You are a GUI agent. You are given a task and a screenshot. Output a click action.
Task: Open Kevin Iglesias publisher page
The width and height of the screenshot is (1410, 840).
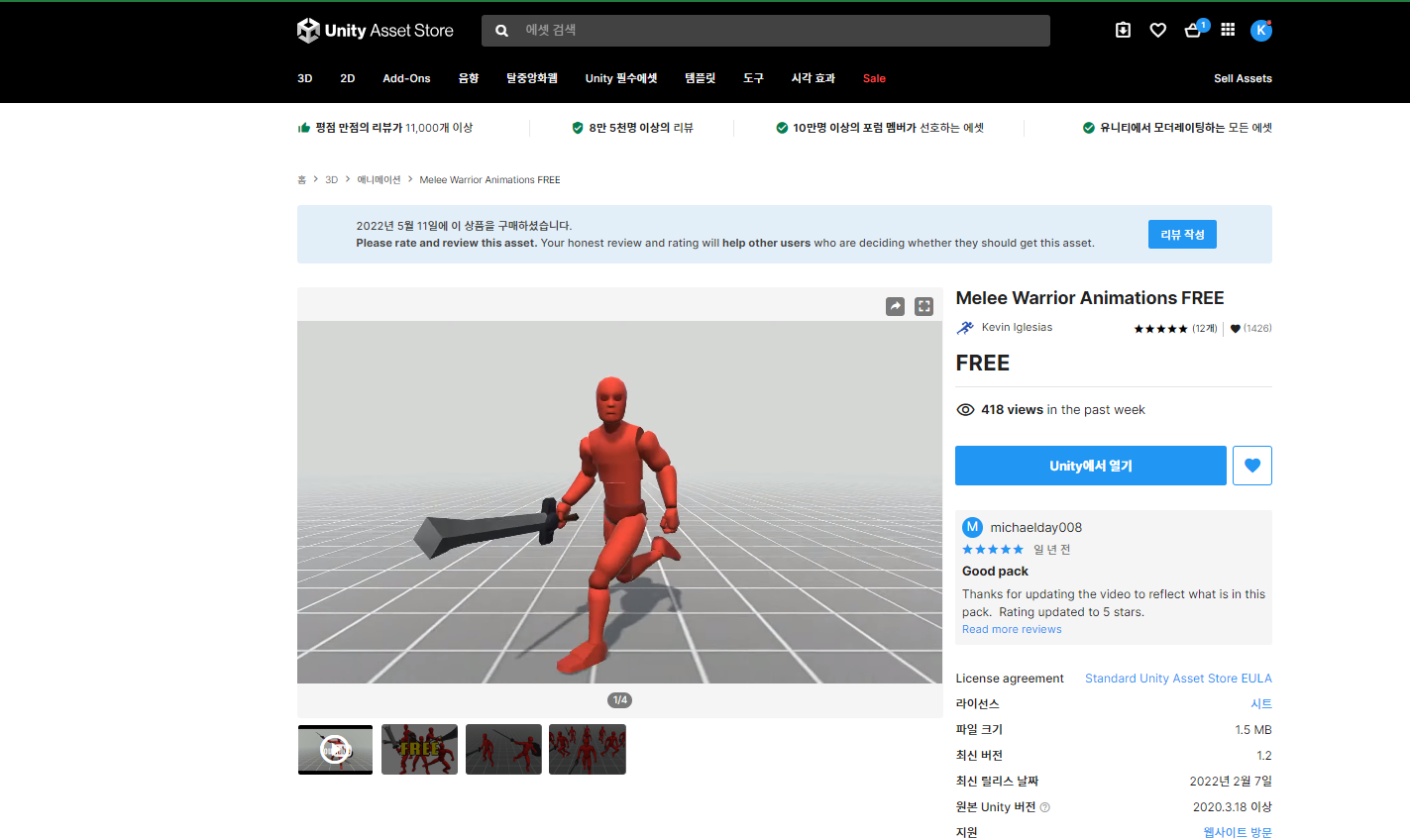(x=1017, y=328)
